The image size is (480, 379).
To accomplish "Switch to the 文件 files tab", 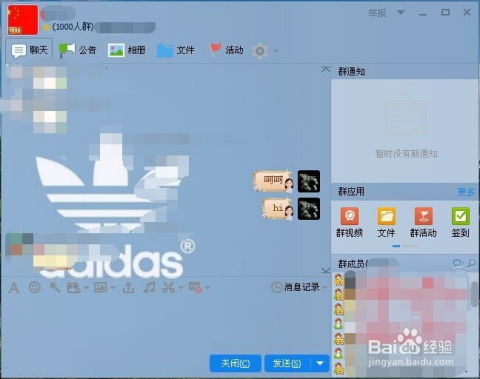I will [x=176, y=51].
